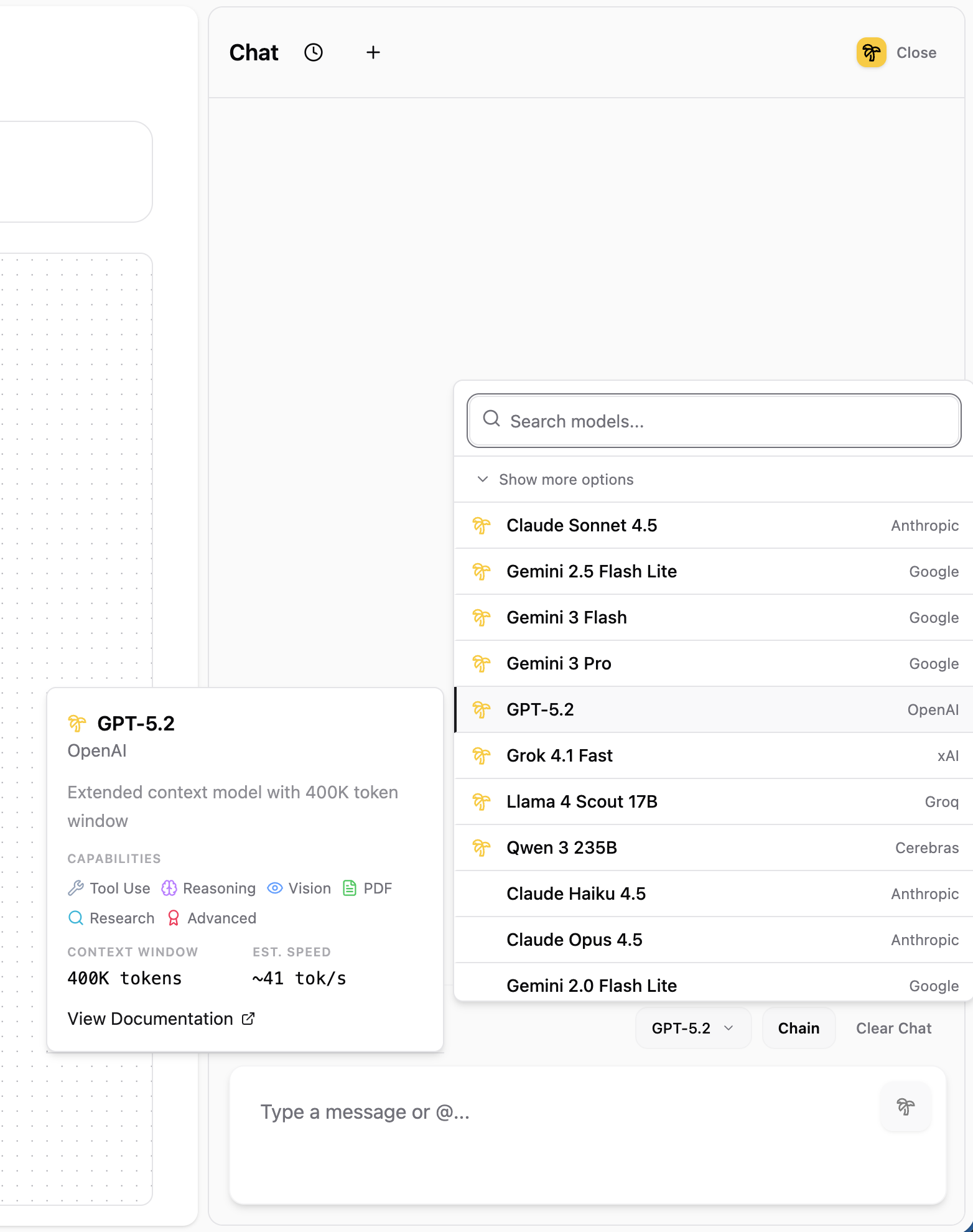Click the Chat heading
973x1232 pixels.
254,53
